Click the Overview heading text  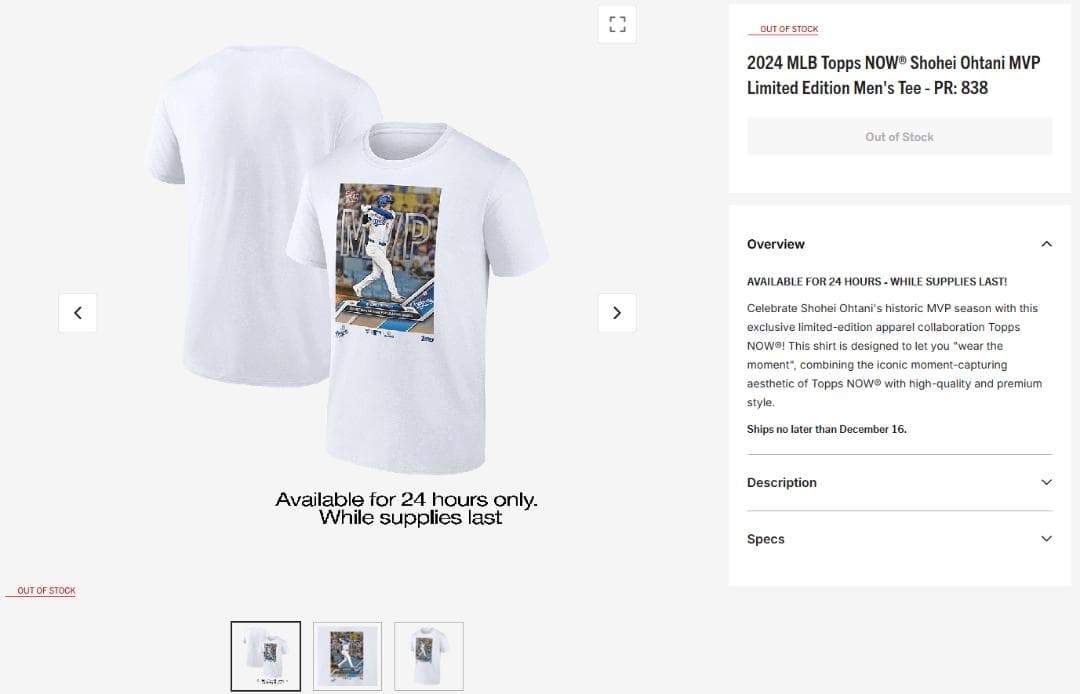(776, 244)
